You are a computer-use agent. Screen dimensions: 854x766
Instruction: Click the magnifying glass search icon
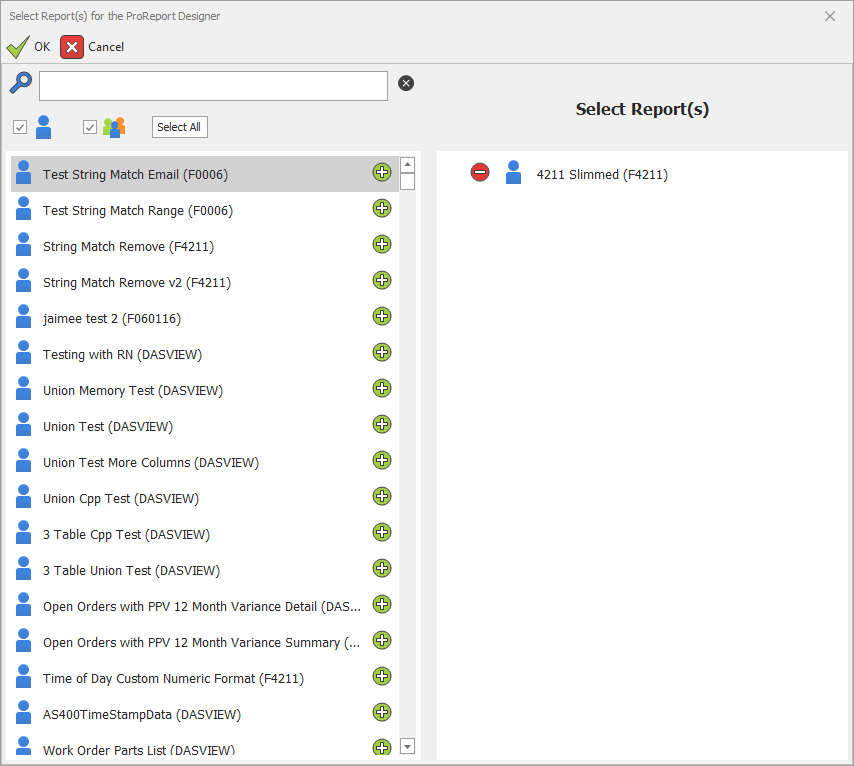[21, 83]
